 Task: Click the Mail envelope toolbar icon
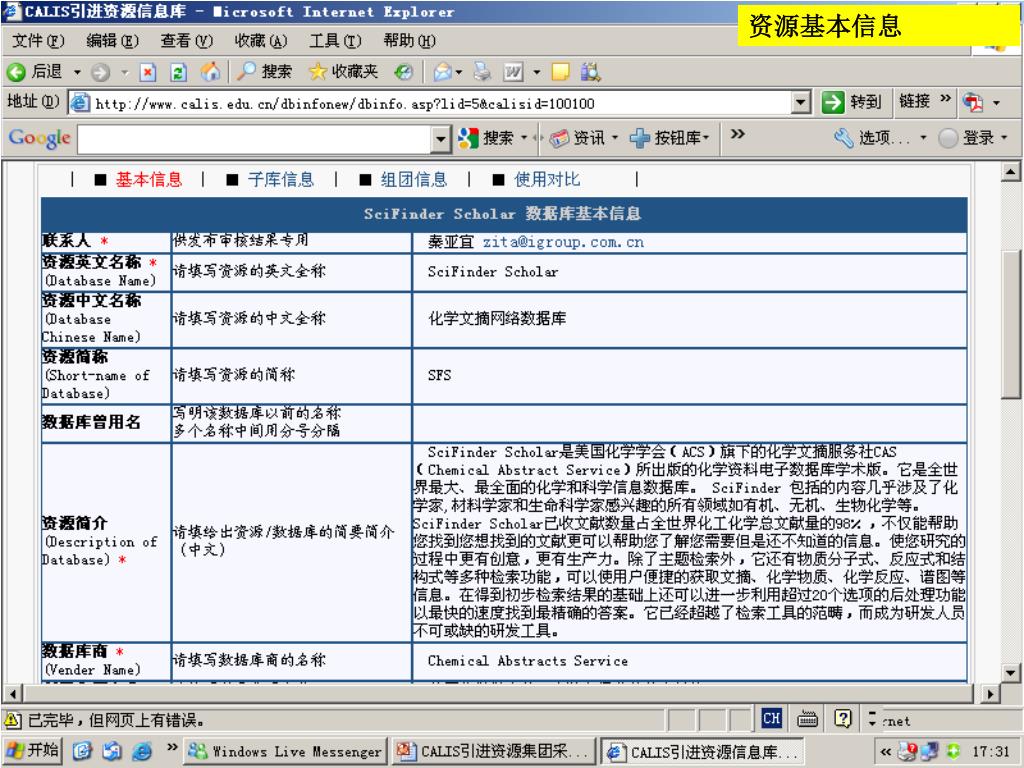442,72
